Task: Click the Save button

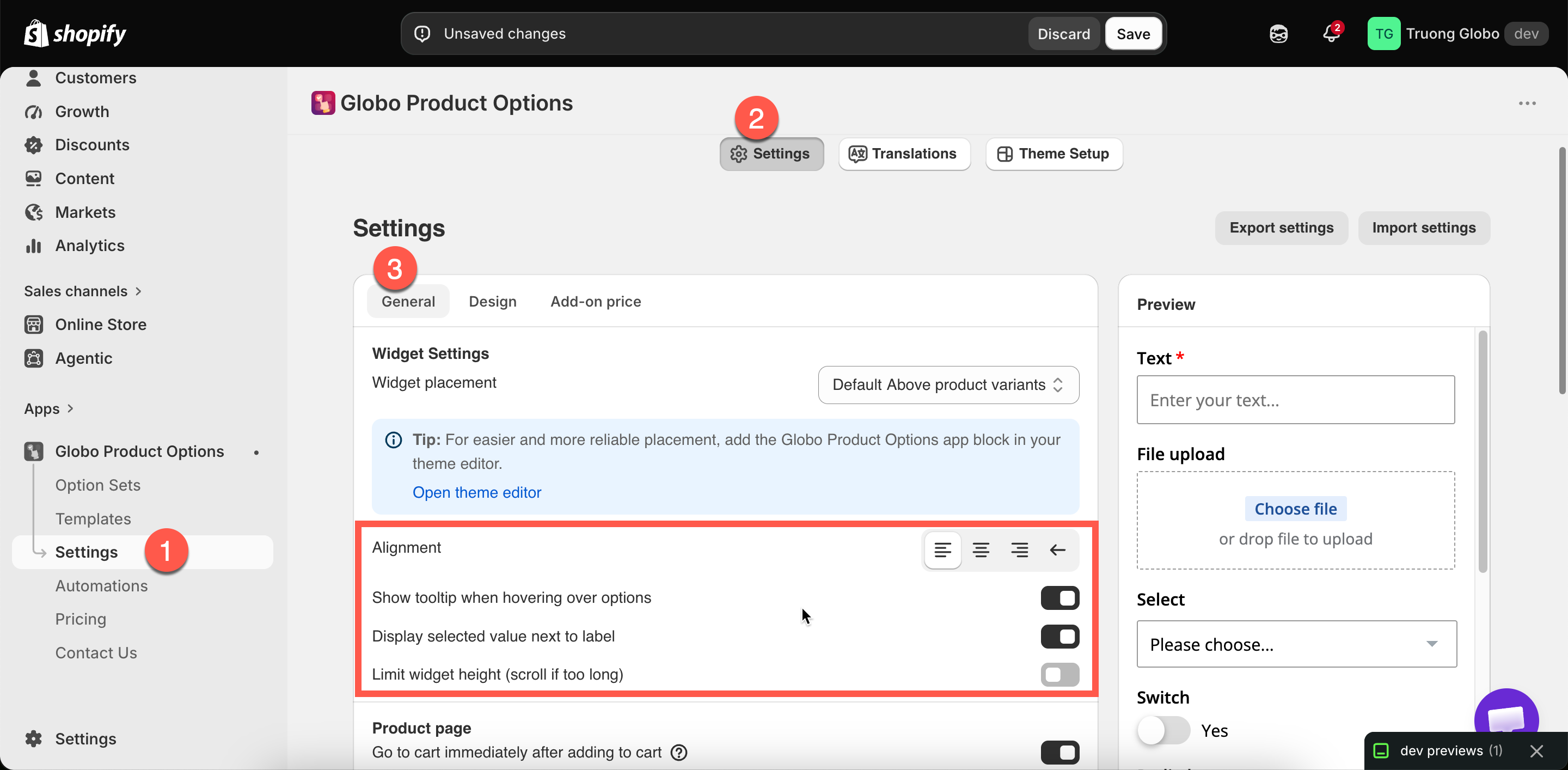Action: [1133, 33]
